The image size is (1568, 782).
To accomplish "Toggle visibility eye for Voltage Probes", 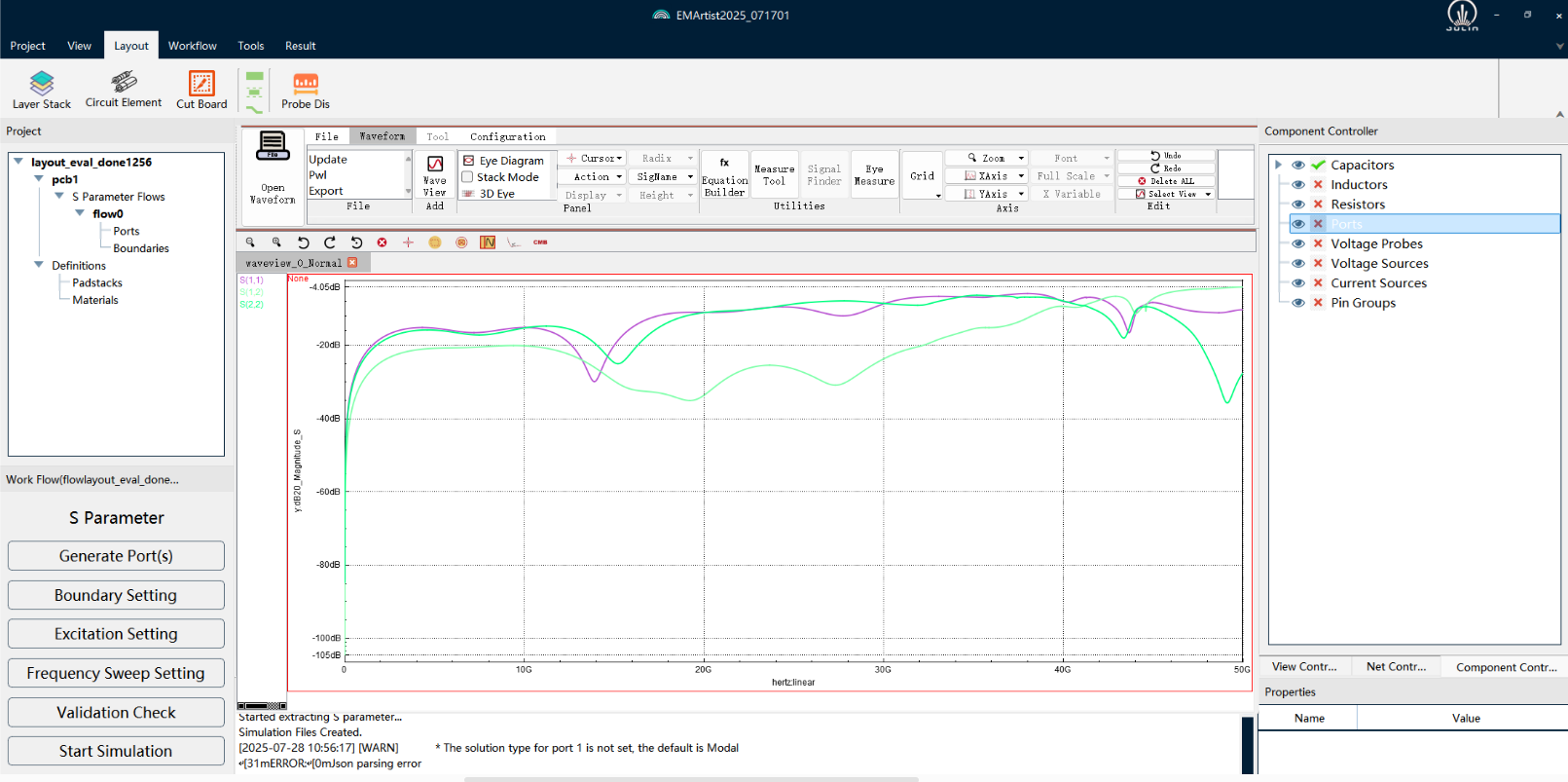I will tap(1297, 243).
